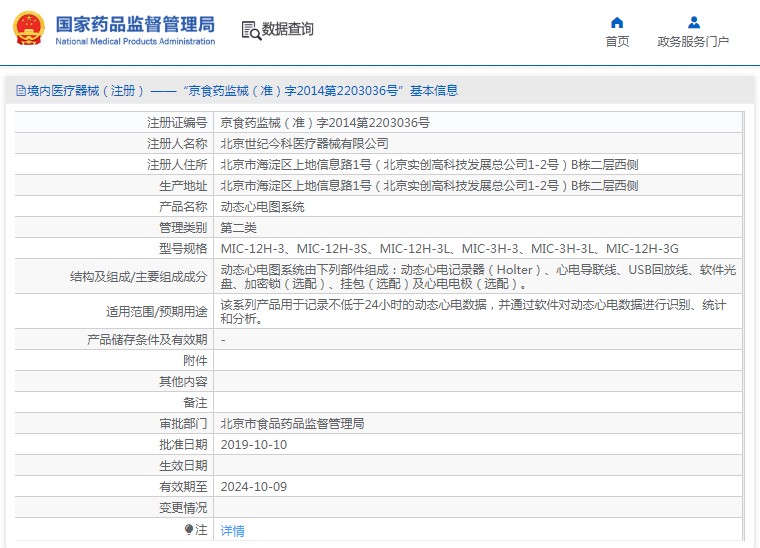Click the 国家药品监督管理局 site title
This screenshot has width=760, height=548.
coord(134,23)
